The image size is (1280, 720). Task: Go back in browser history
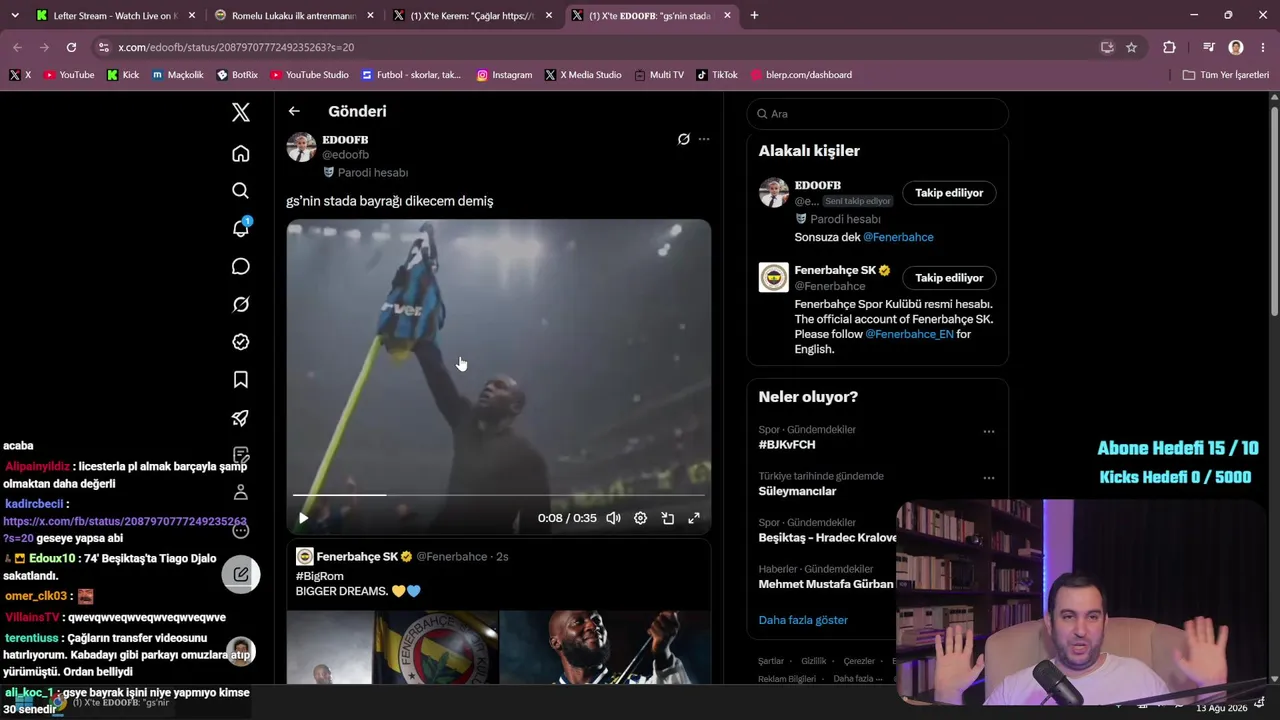(17, 47)
